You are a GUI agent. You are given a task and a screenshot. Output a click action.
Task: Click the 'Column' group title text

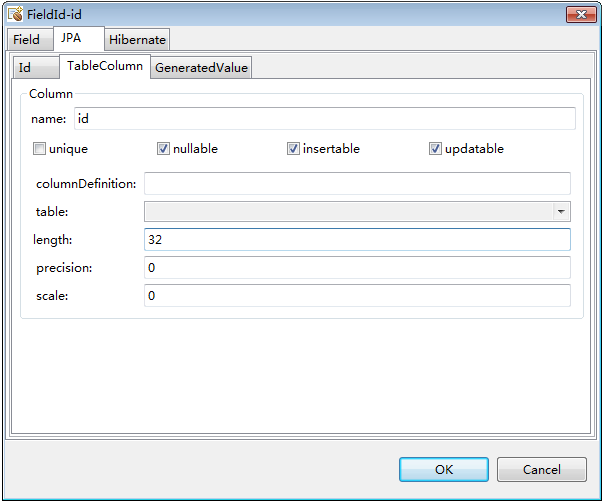point(51,94)
